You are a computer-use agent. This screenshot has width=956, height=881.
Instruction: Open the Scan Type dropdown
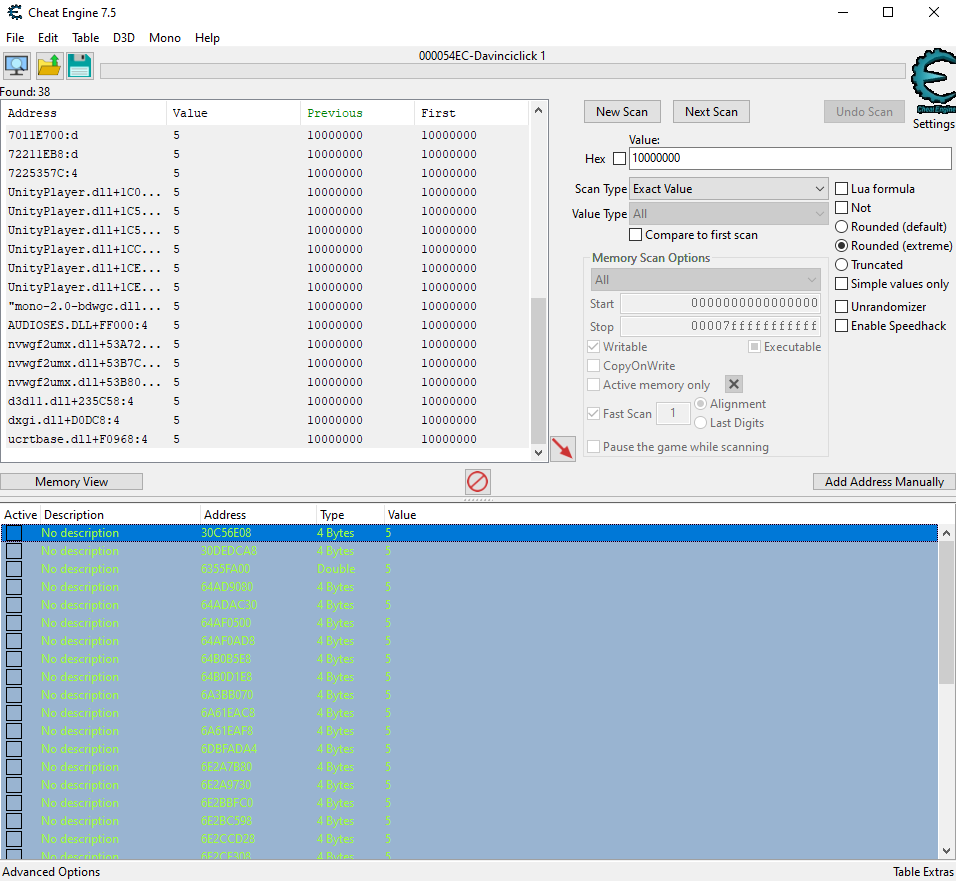(x=728, y=188)
